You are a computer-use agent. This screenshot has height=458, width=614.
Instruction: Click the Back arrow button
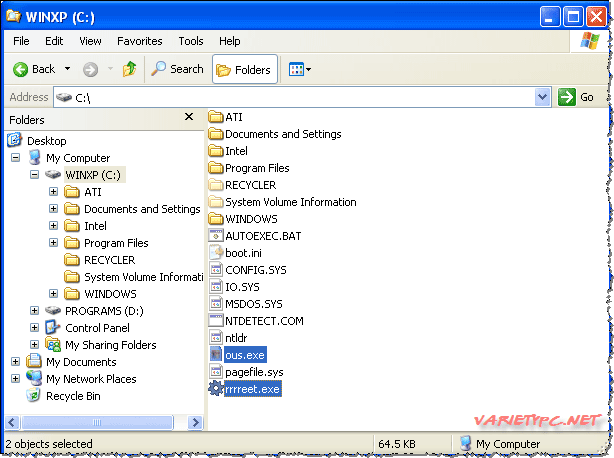click(x=33, y=69)
